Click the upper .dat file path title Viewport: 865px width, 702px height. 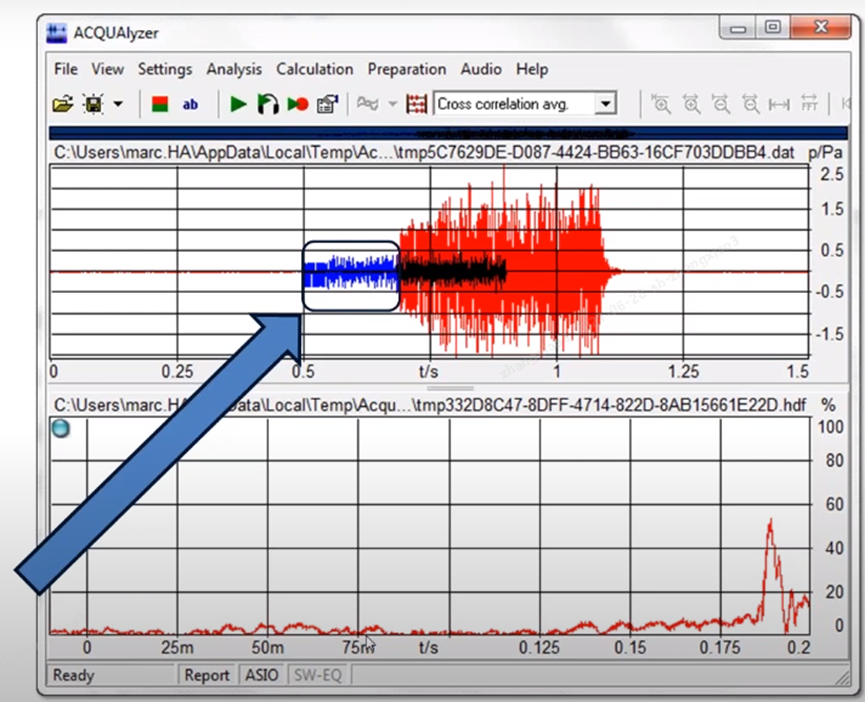(x=424, y=152)
